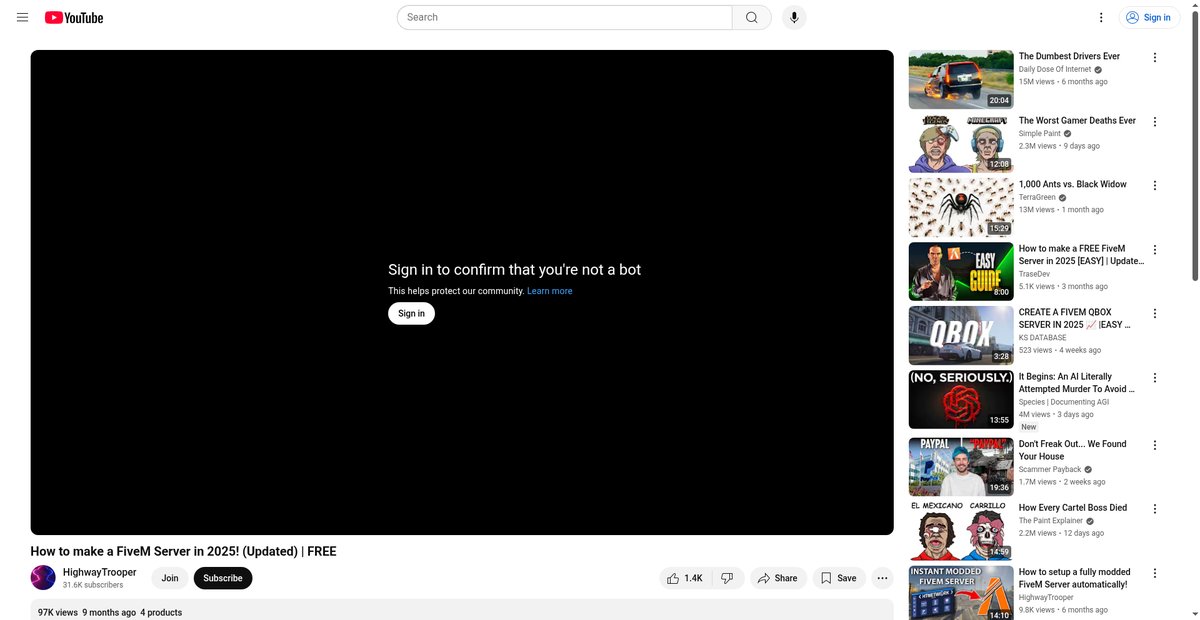Open HighwayTrooper channel name link
Screen dimensions: 1200x620
(100, 572)
